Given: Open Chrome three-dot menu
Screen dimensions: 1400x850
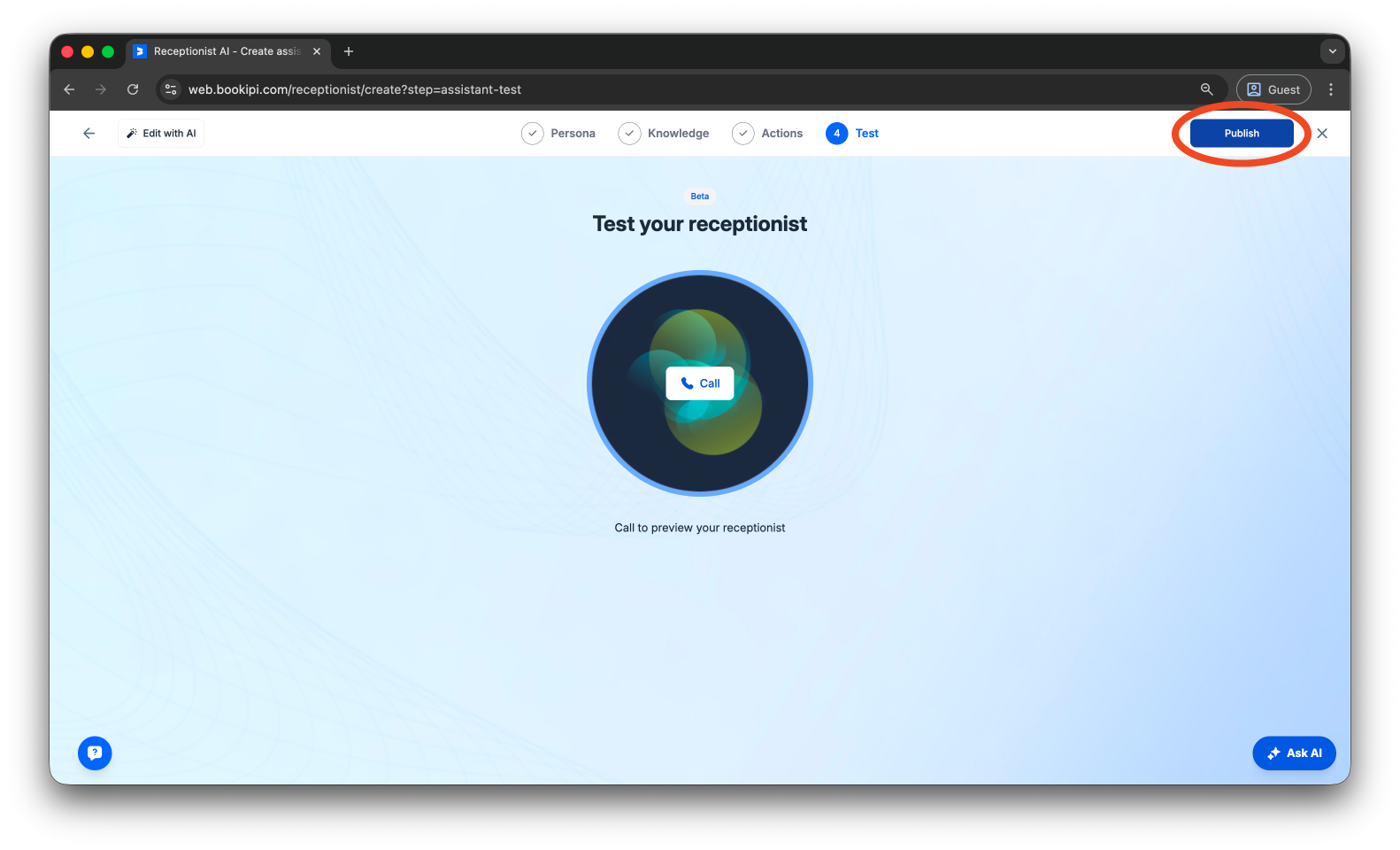Looking at the screenshot, I should coord(1331,89).
